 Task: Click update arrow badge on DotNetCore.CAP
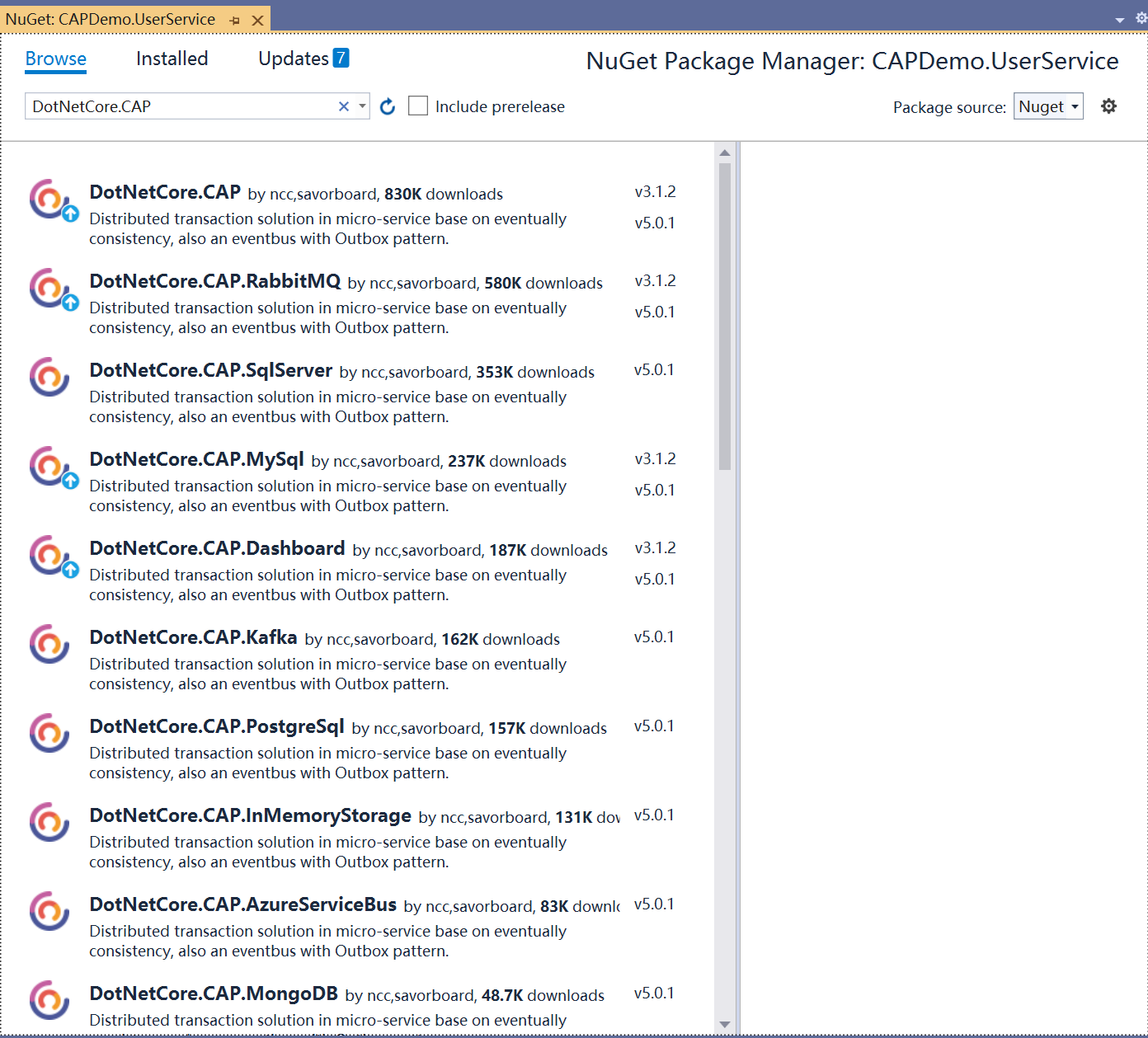[71, 214]
